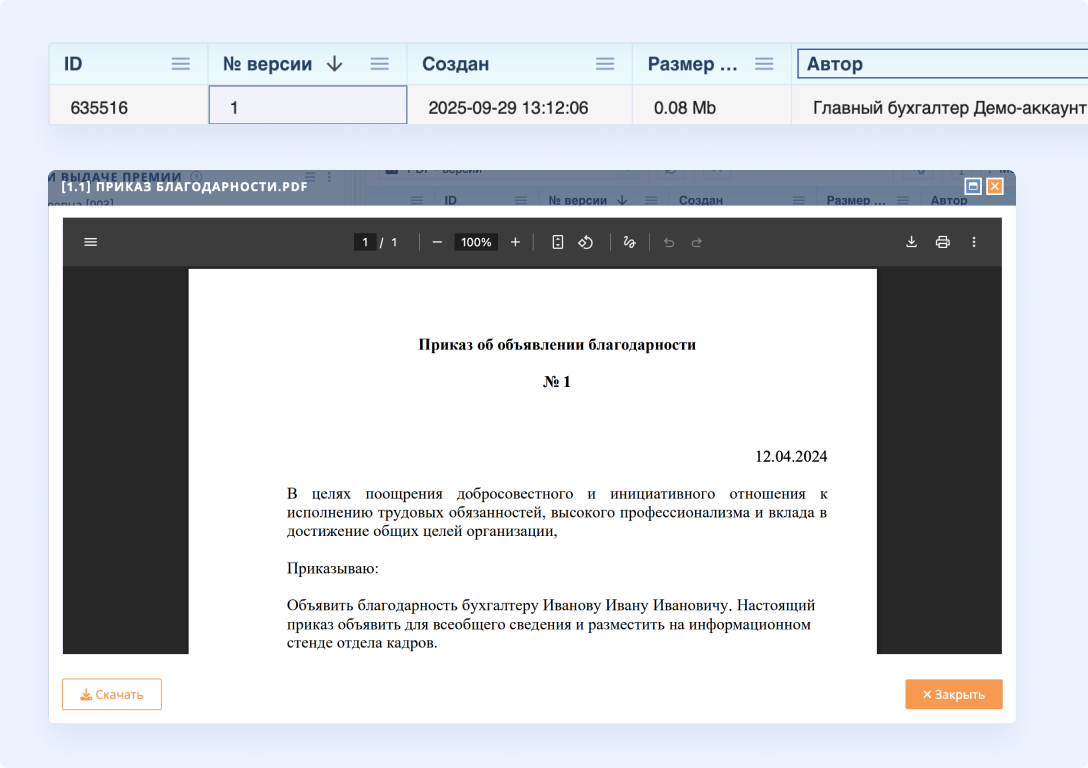Rotate the PDF page
The image size is (1088, 768).
586,241
